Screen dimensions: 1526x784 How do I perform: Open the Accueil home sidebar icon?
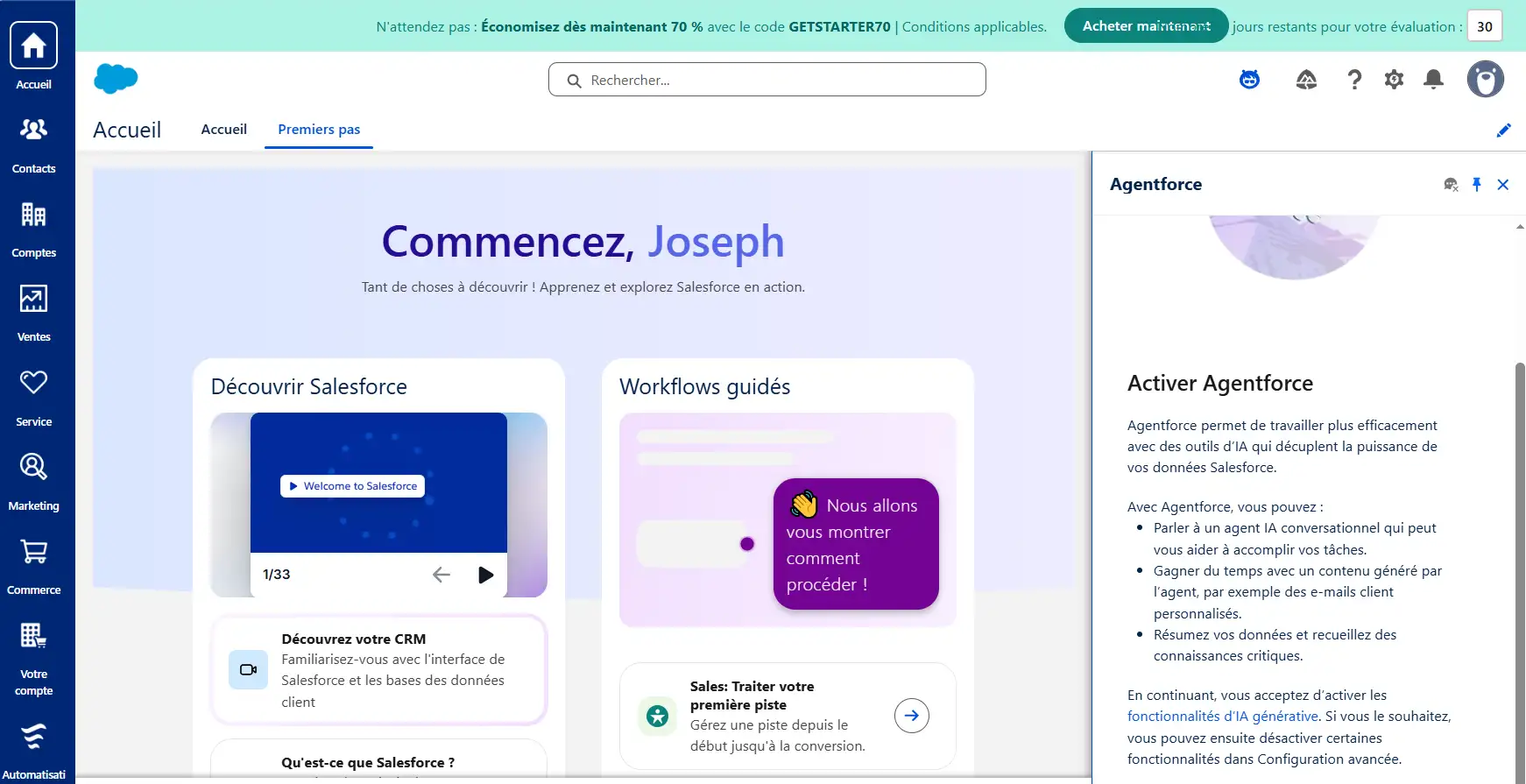[33, 46]
